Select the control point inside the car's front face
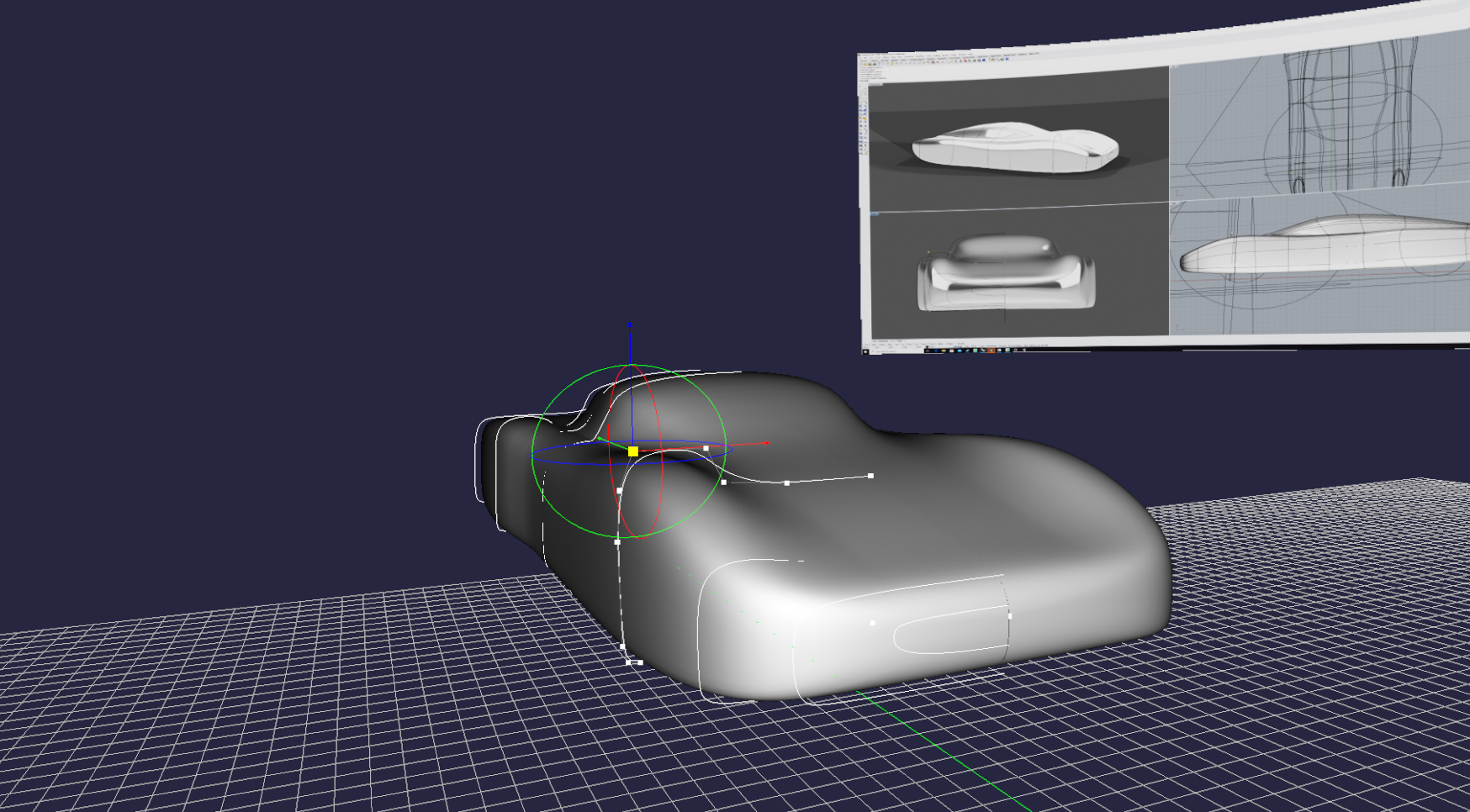The width and height of the screenshot is (1470, 812). tap(872, 623)
